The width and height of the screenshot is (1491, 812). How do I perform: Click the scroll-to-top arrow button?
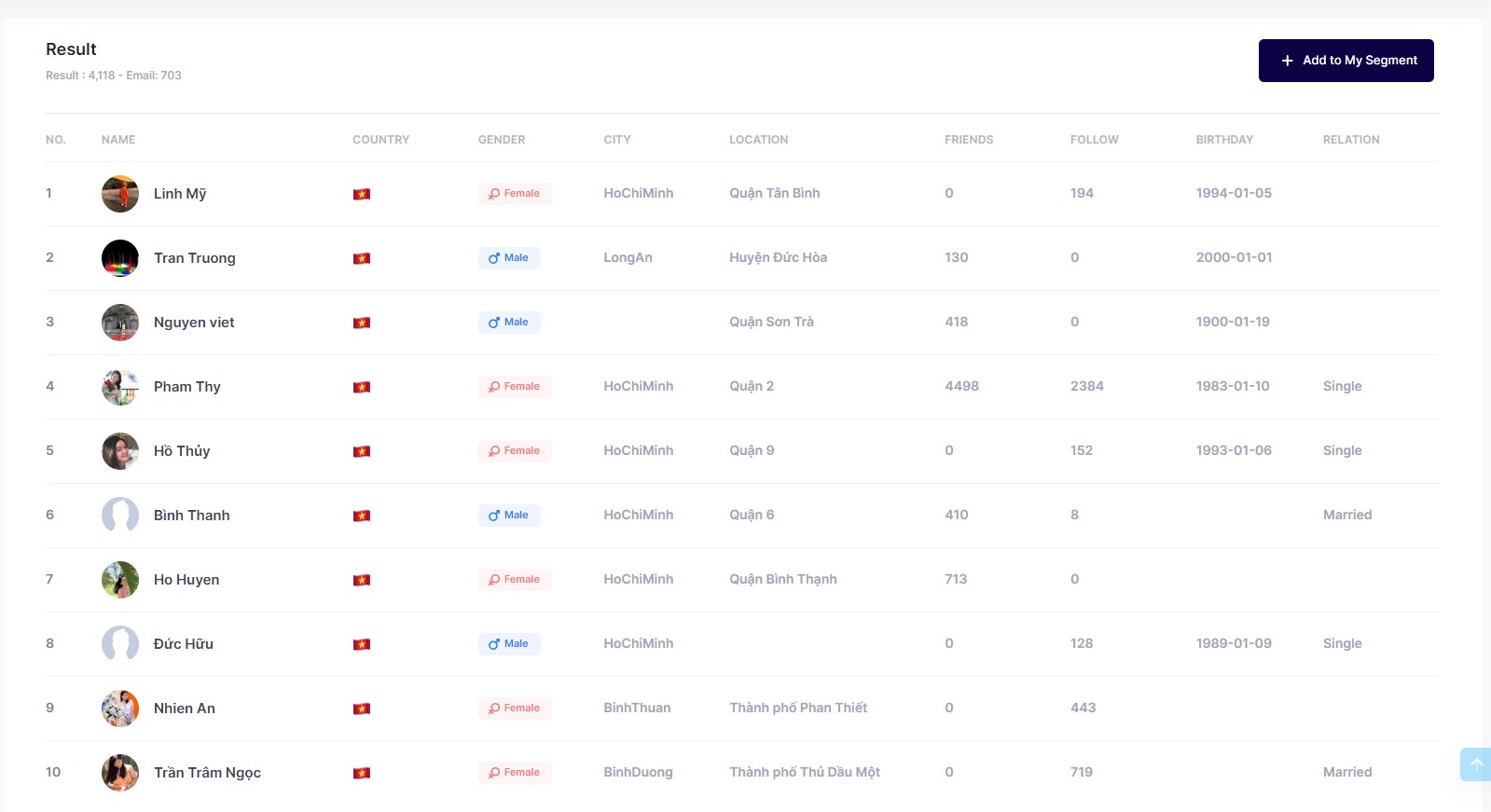tap(1476, 764)
